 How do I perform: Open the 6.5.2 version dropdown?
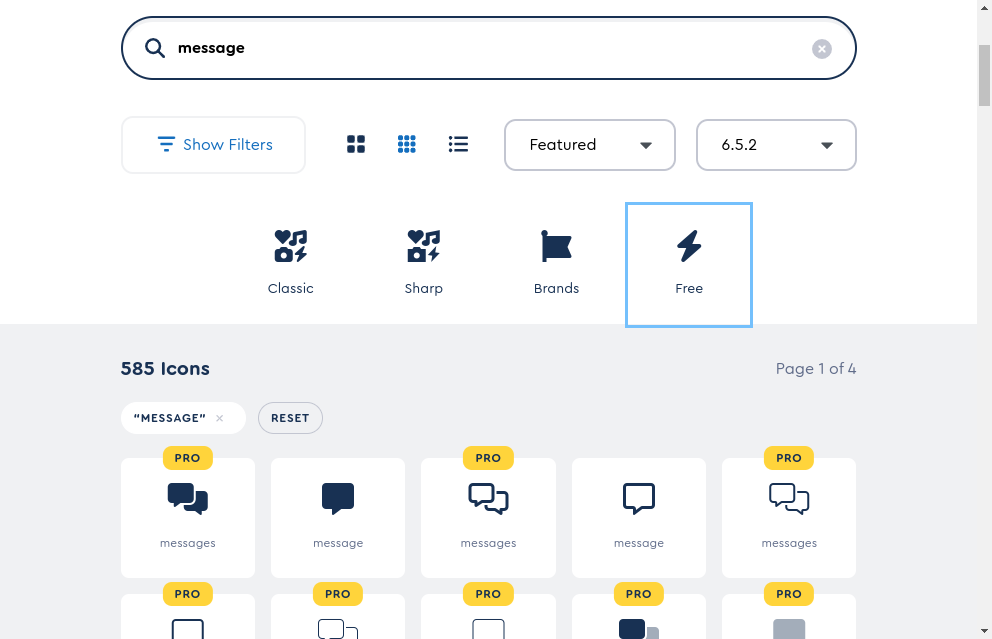[x=776, y=145]
